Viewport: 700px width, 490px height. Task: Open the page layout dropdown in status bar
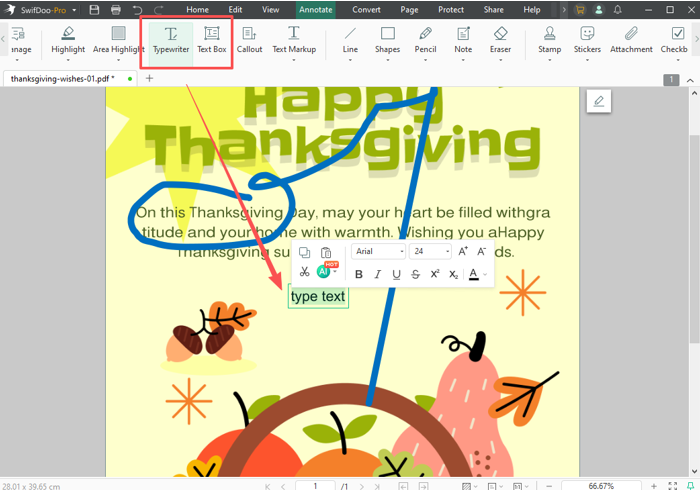tap(495, 486)
